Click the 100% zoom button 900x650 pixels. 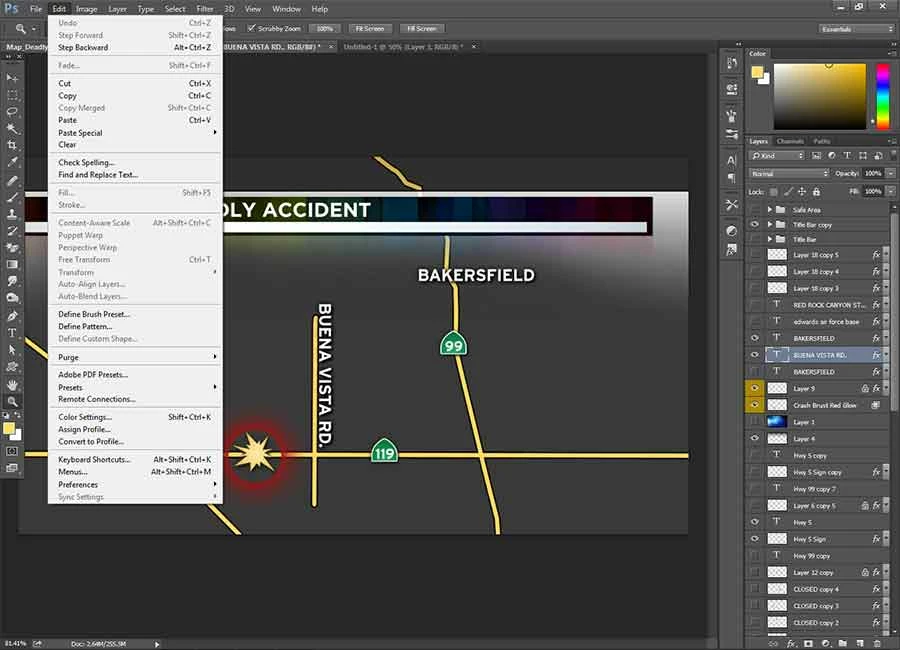(325, 28)
